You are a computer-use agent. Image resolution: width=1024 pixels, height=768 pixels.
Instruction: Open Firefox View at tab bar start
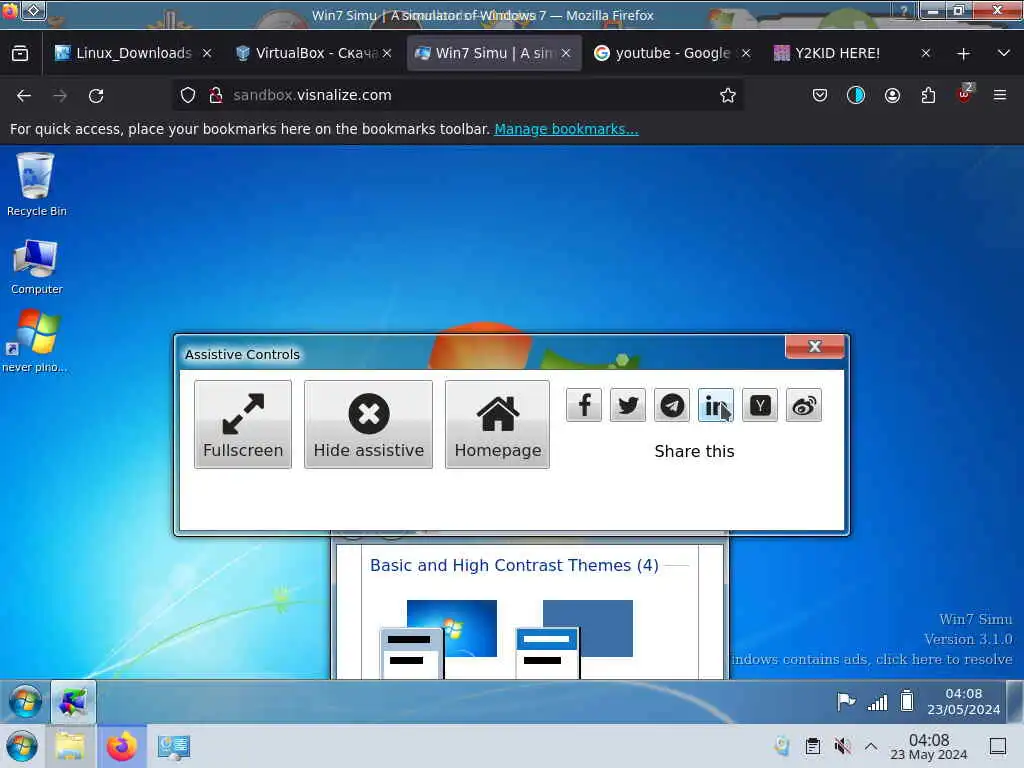click(20, 54)
